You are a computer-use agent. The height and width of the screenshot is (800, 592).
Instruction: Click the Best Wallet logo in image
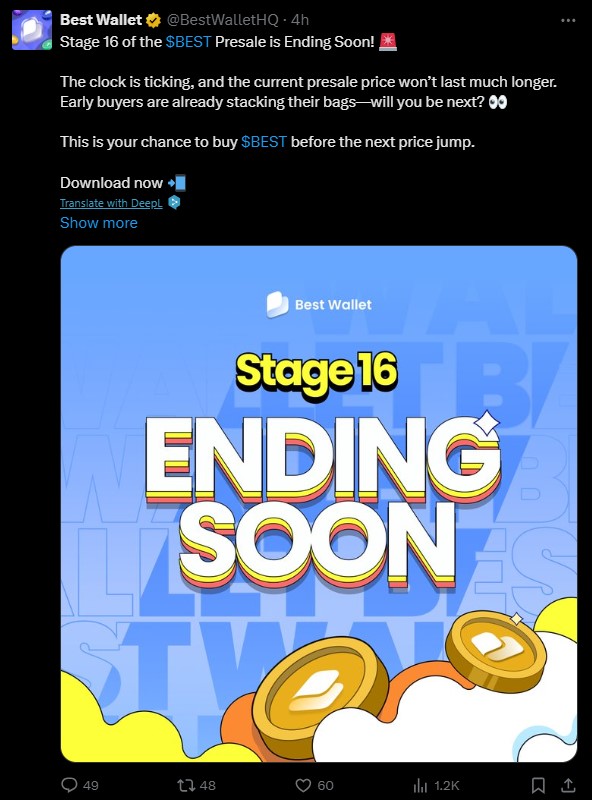(319, 305)
